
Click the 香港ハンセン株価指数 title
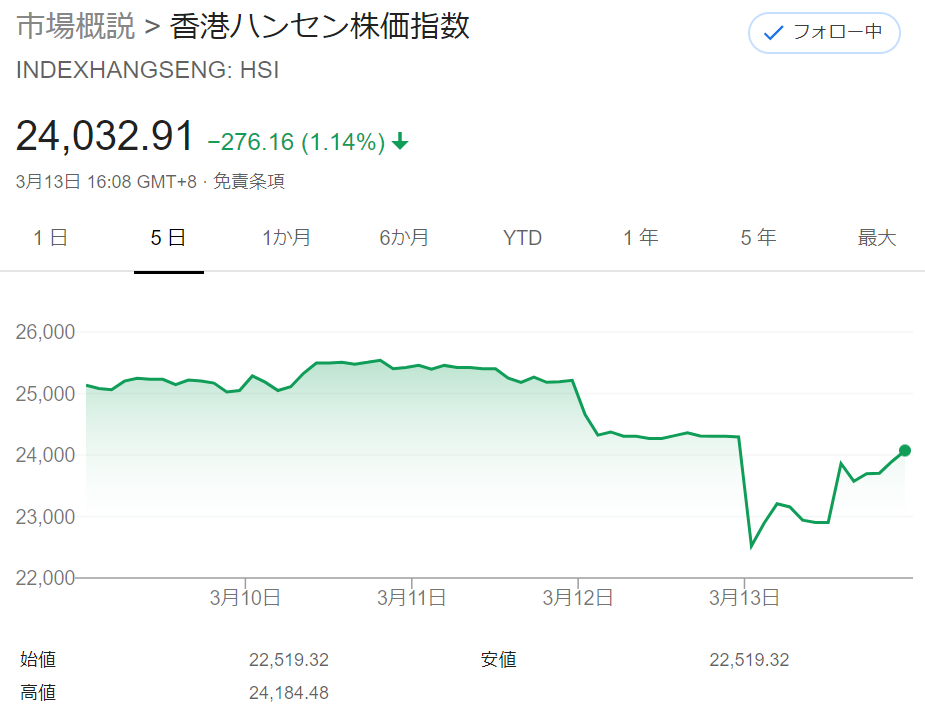click(320, 27)
